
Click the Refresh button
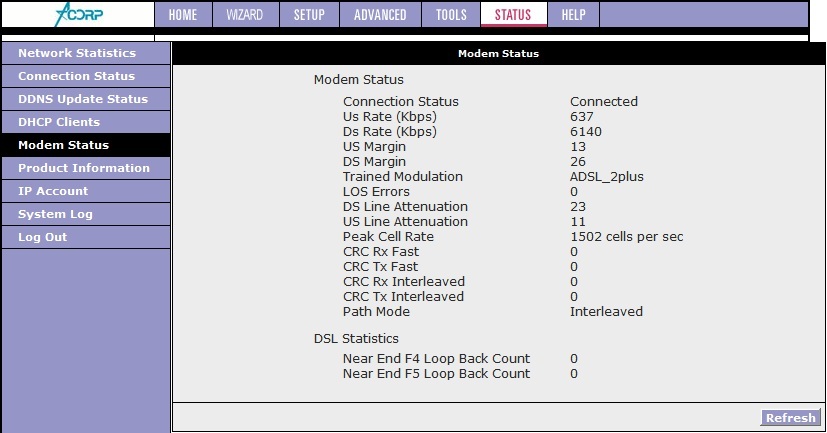pos(791,418)
